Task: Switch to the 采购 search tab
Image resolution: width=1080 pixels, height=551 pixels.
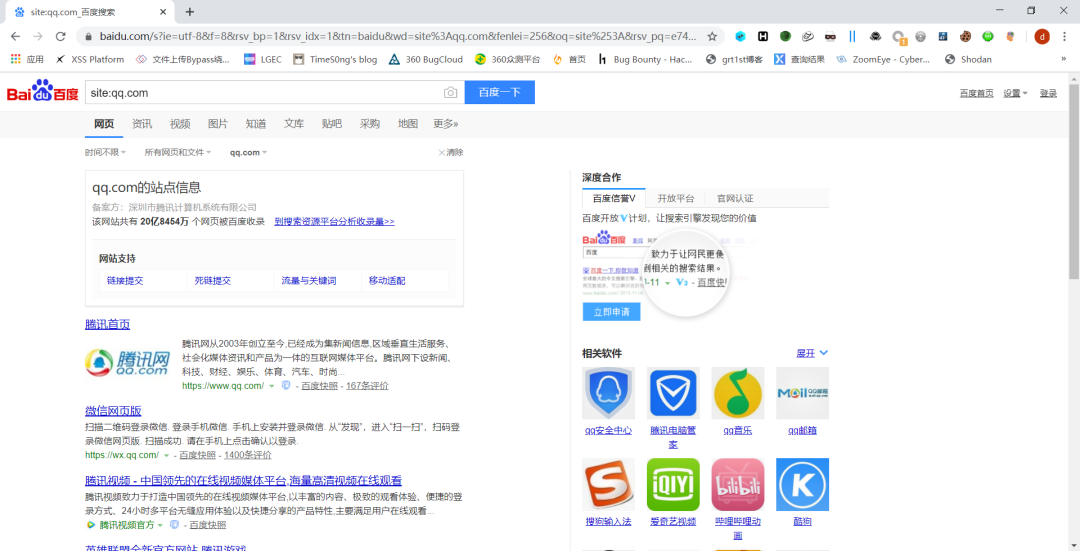Action: click(x=369, y=124)
